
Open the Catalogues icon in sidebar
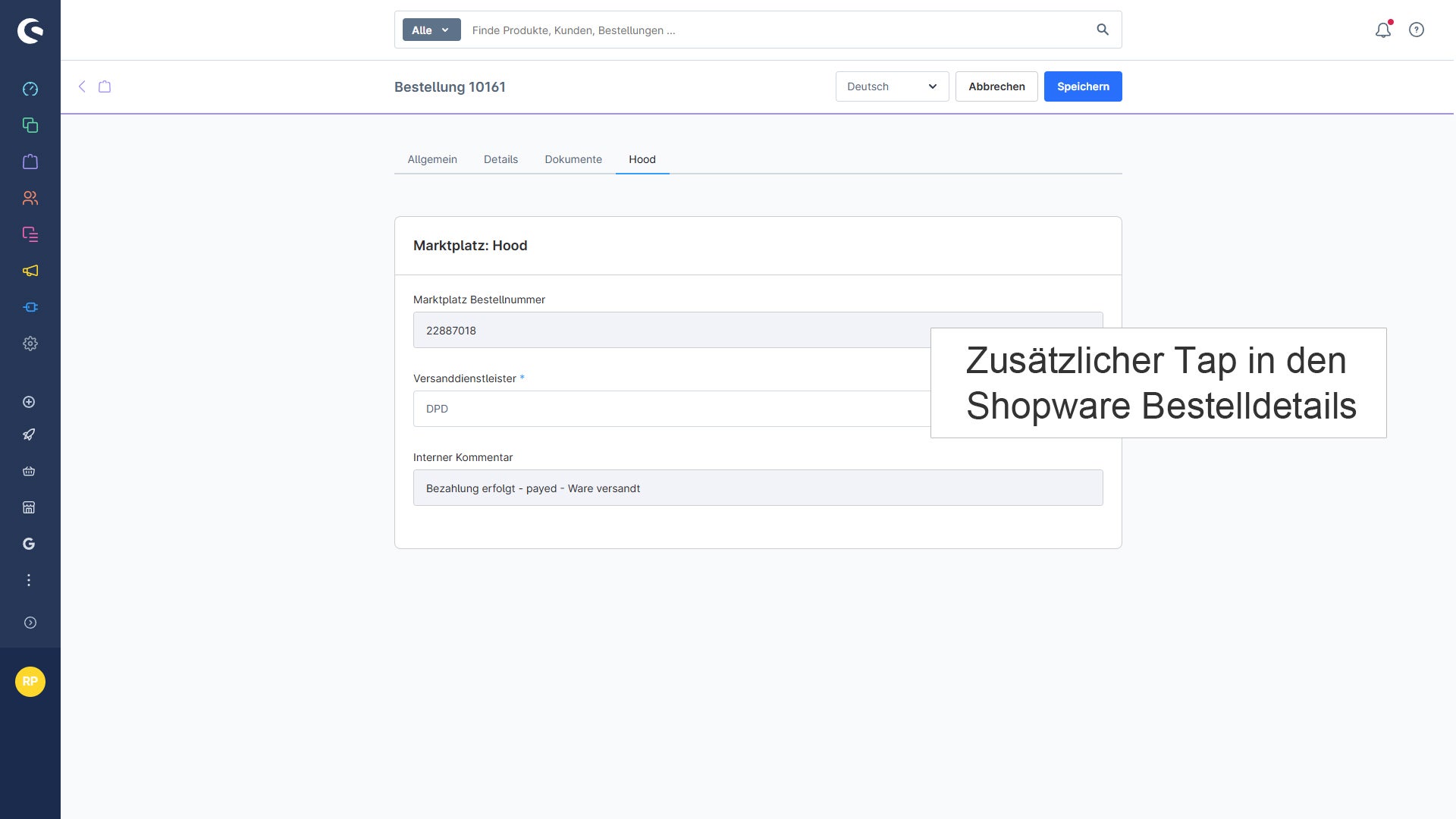[30, 125]
